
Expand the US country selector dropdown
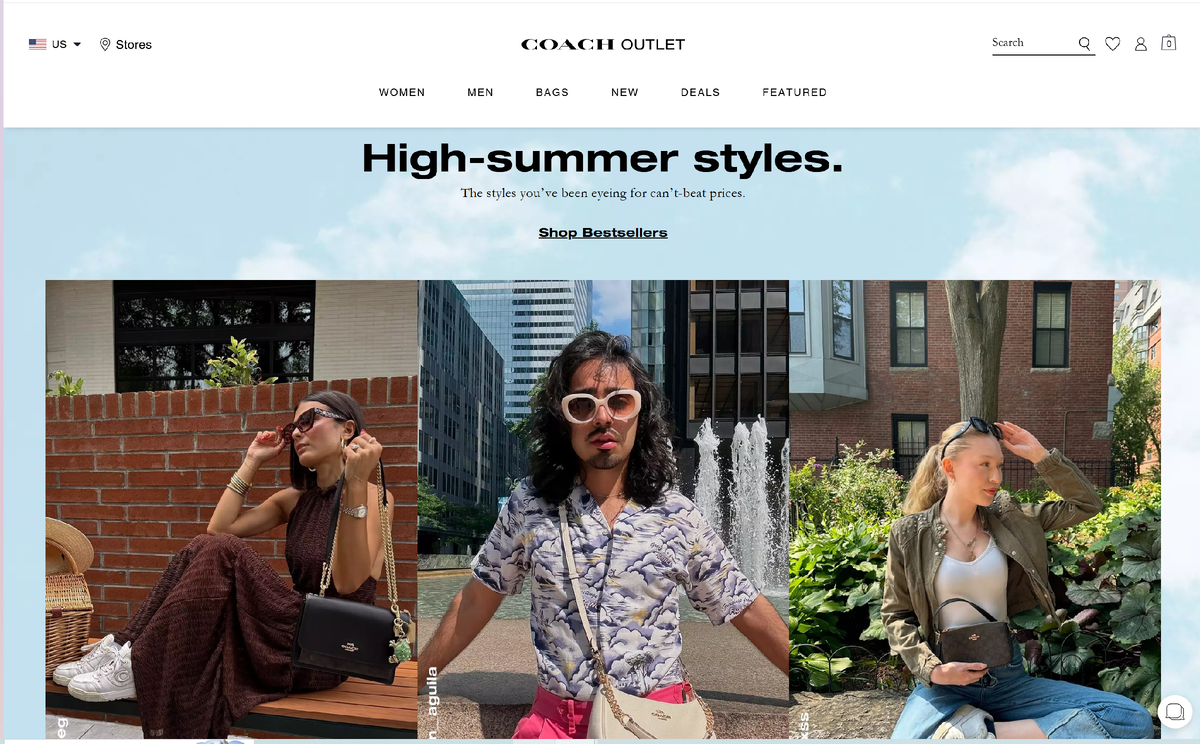point(55,44)
